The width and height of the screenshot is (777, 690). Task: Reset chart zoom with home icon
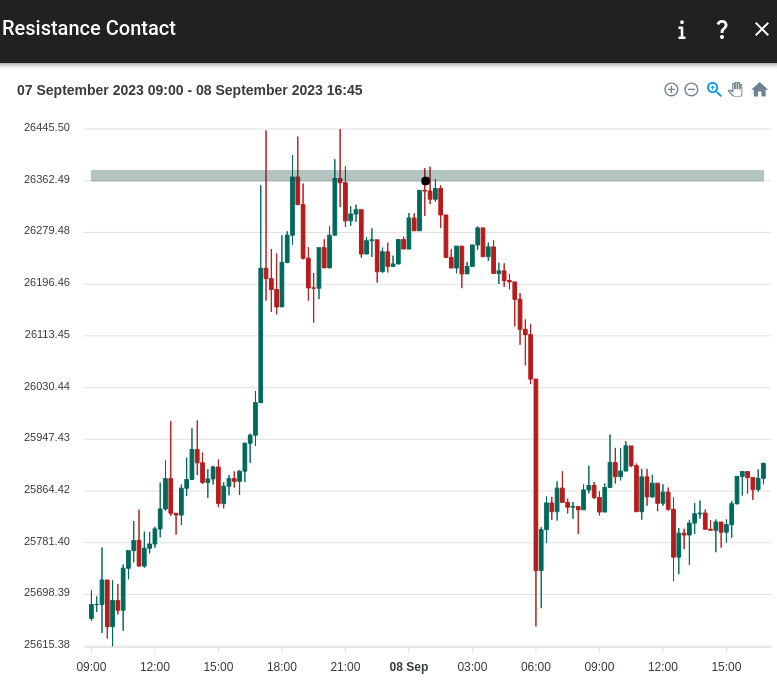759,90
